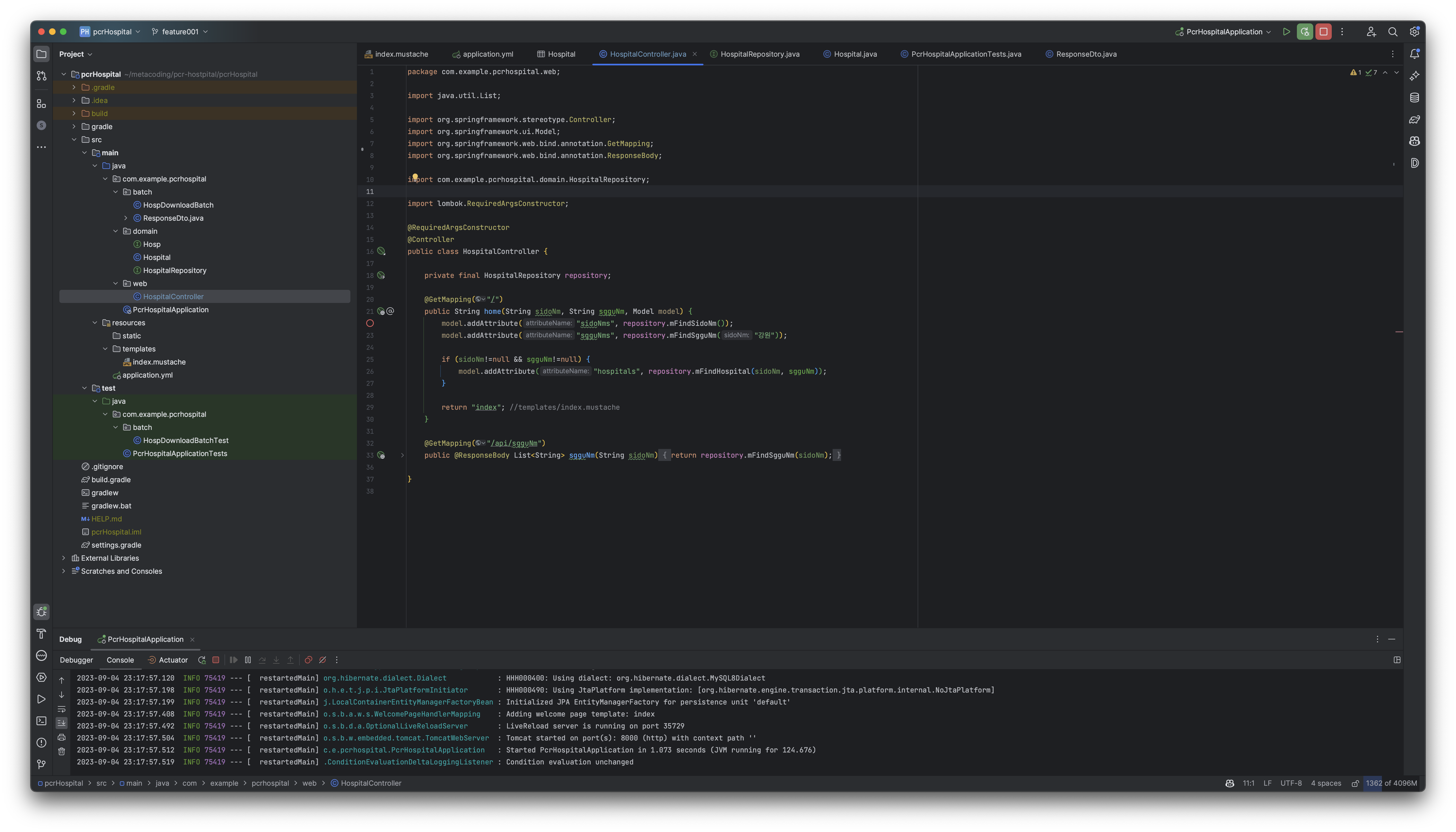1456x832 pixels.
Task: Toggle Mute Breakpoints in debug toolbar
Action: pos(322,660)
